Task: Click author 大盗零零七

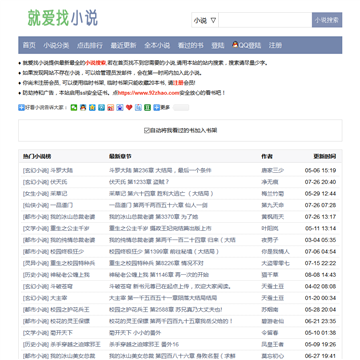Action: tap(275, 263)
